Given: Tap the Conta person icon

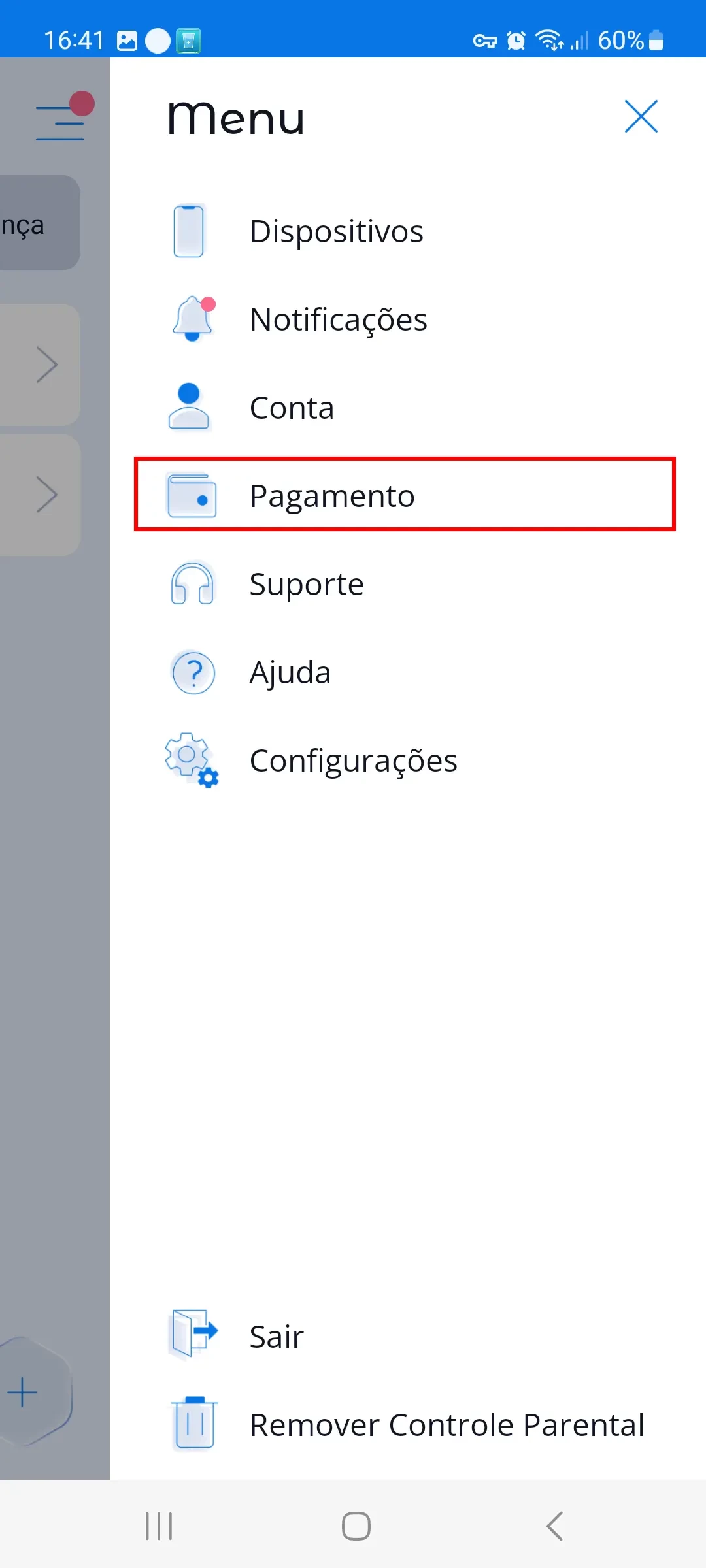Looking at the screenshot, I should [x=189, y=406].
